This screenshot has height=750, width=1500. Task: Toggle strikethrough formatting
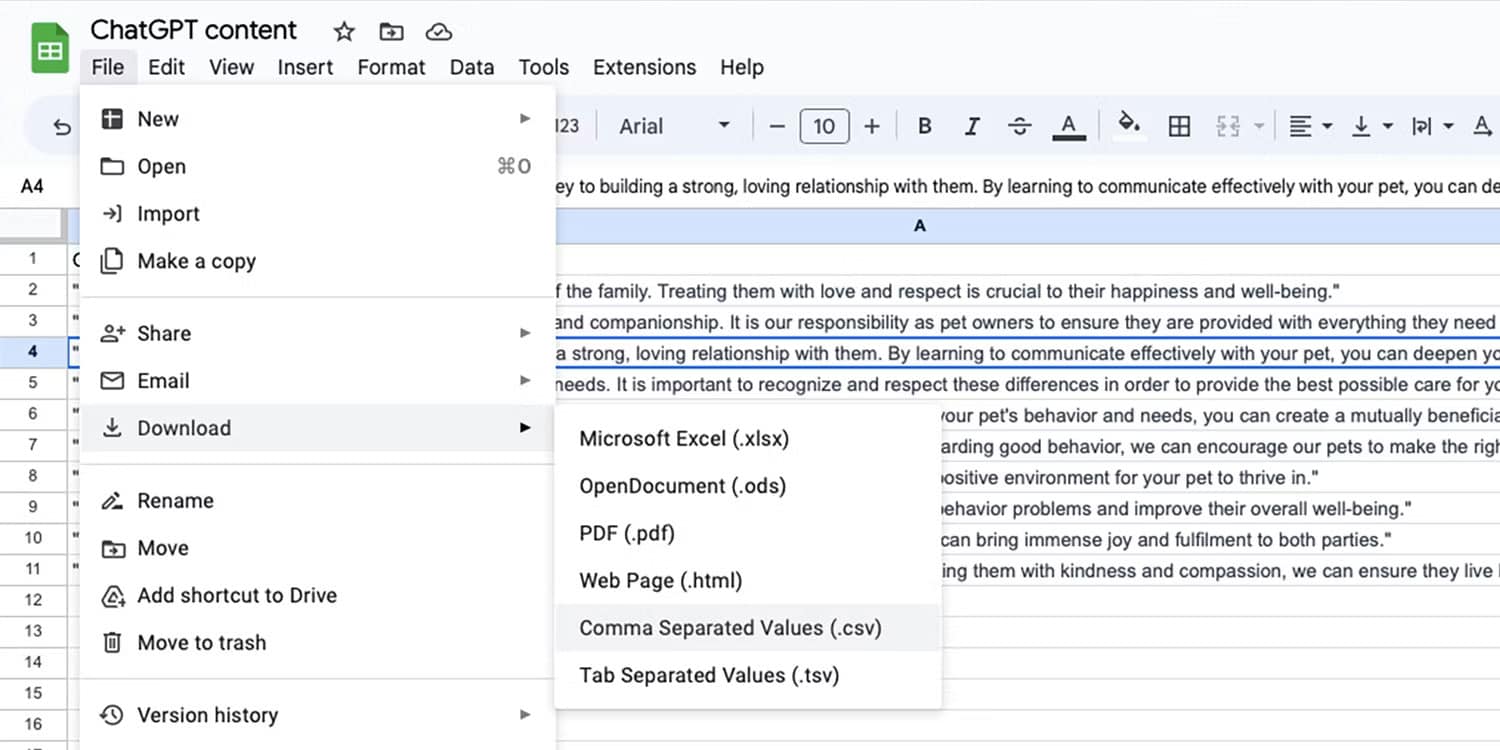1019,126
